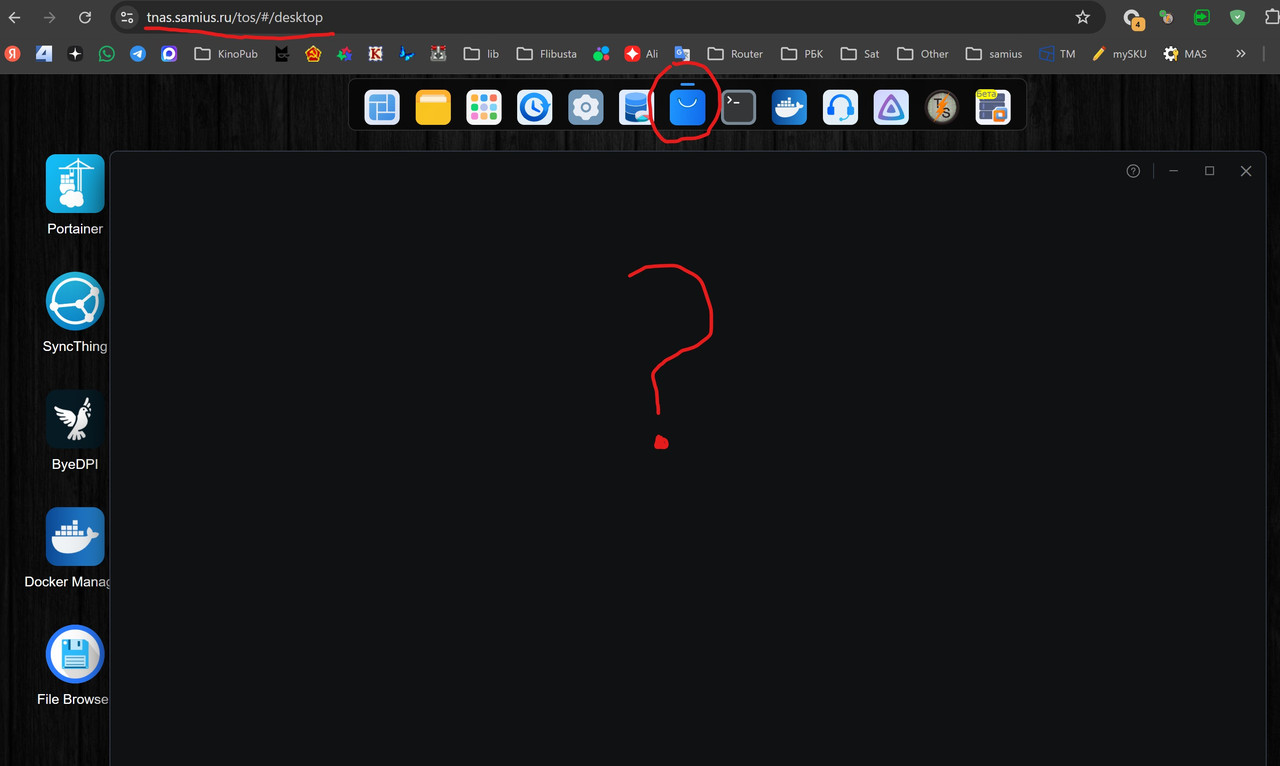This screenshot has height=766, width=1280.
Task: Open the MAS bookmark
Action: (x=1185, y=54)
